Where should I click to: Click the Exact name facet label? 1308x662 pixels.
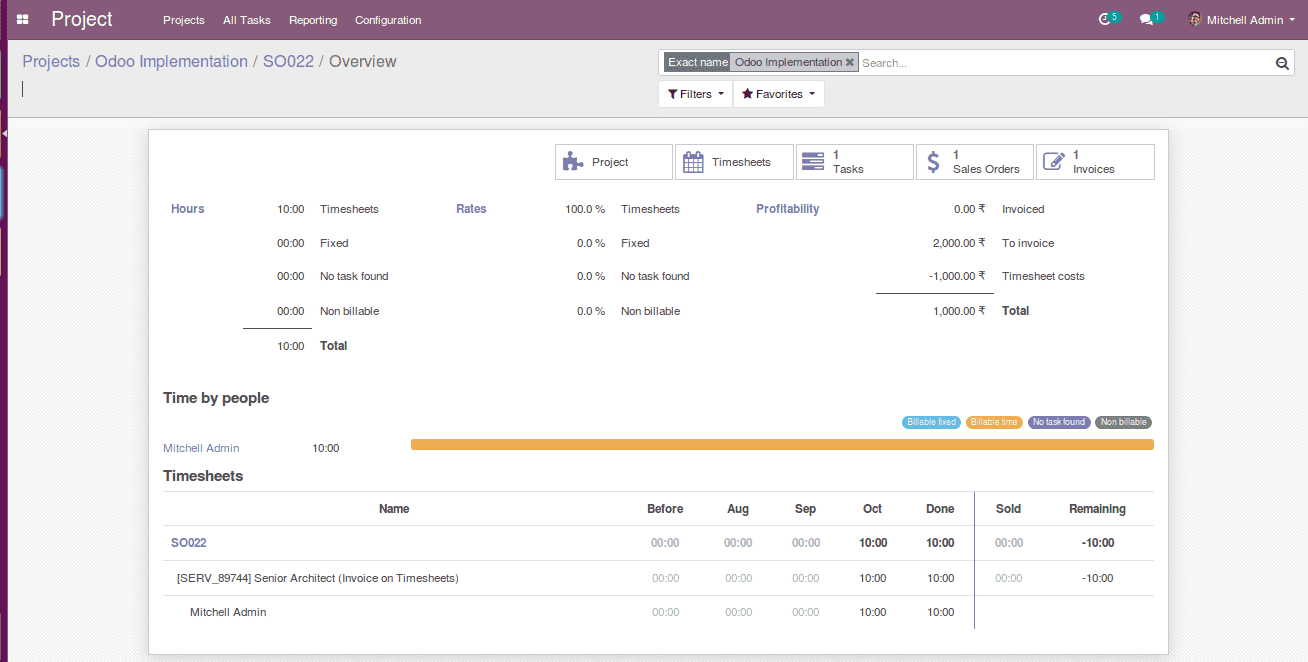pyautogui.click(x=698, y=62)
